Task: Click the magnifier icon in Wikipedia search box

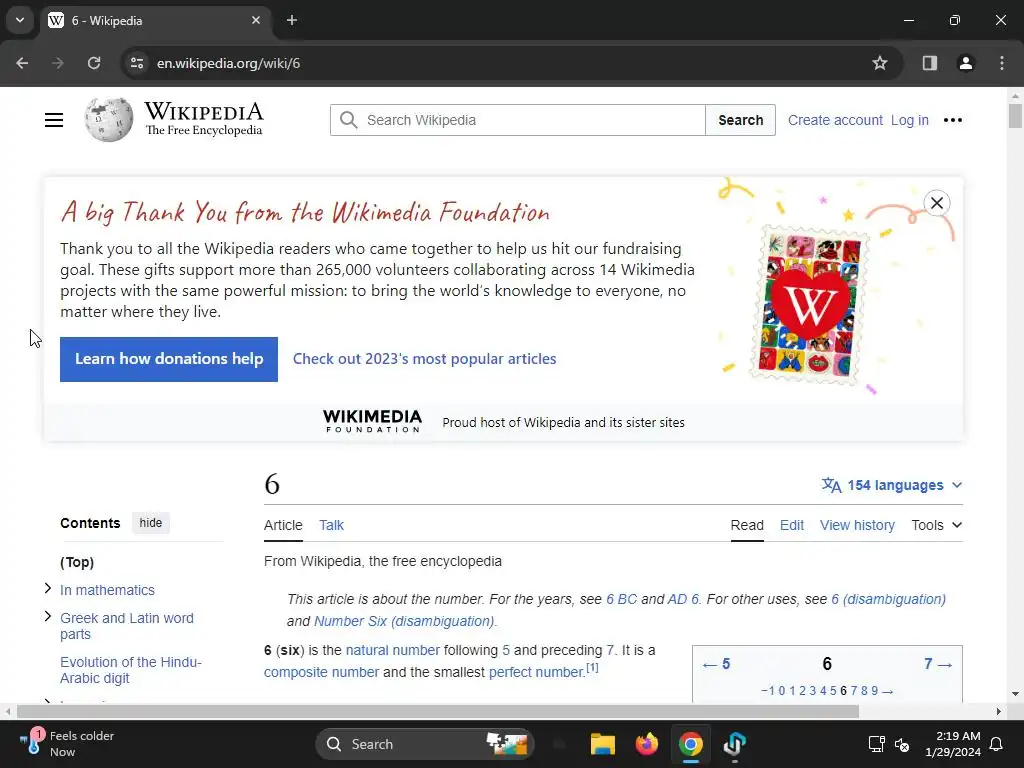Action: (x=349, y=120)
